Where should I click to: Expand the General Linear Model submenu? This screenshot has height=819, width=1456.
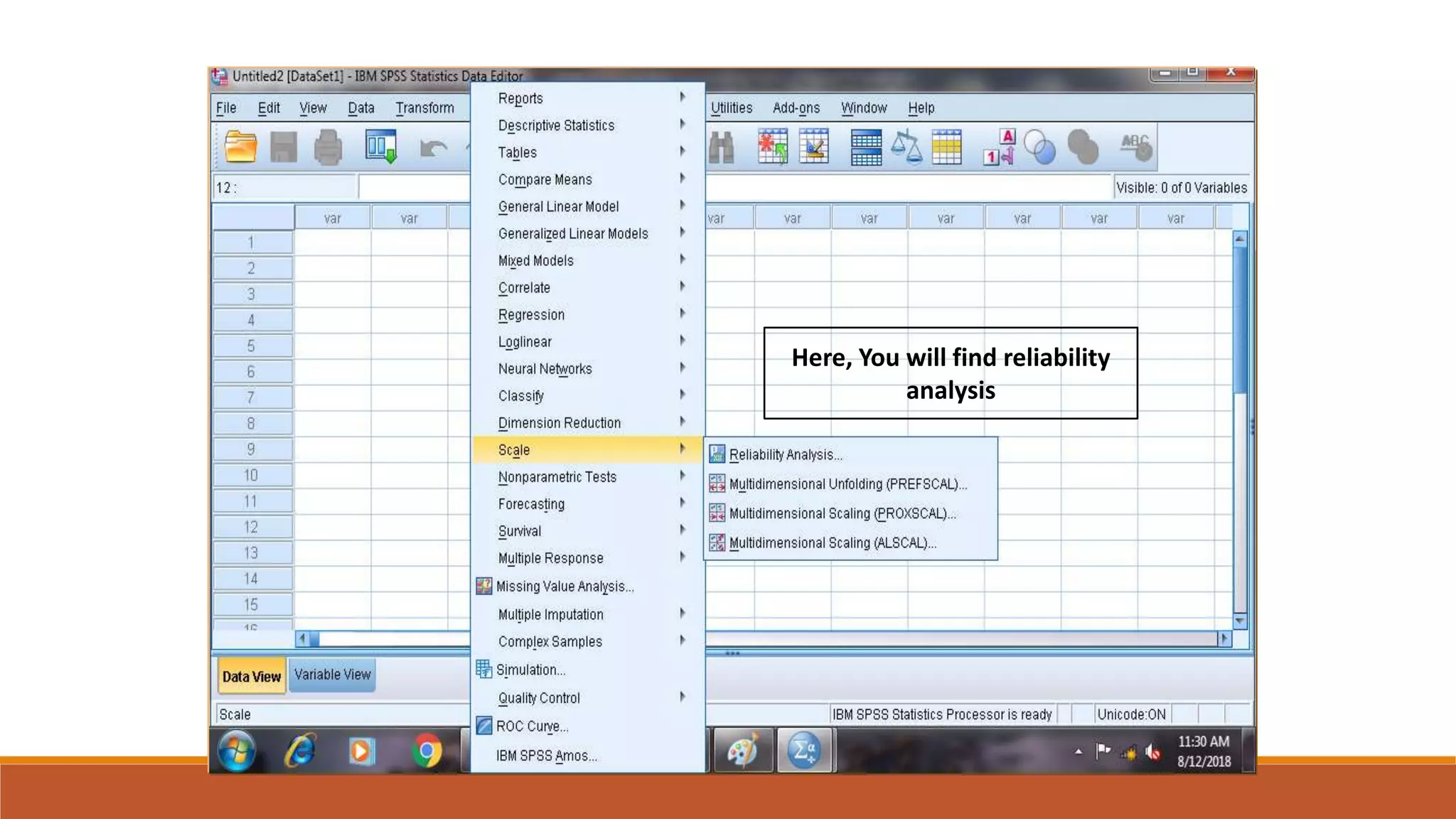click(587, 206)
